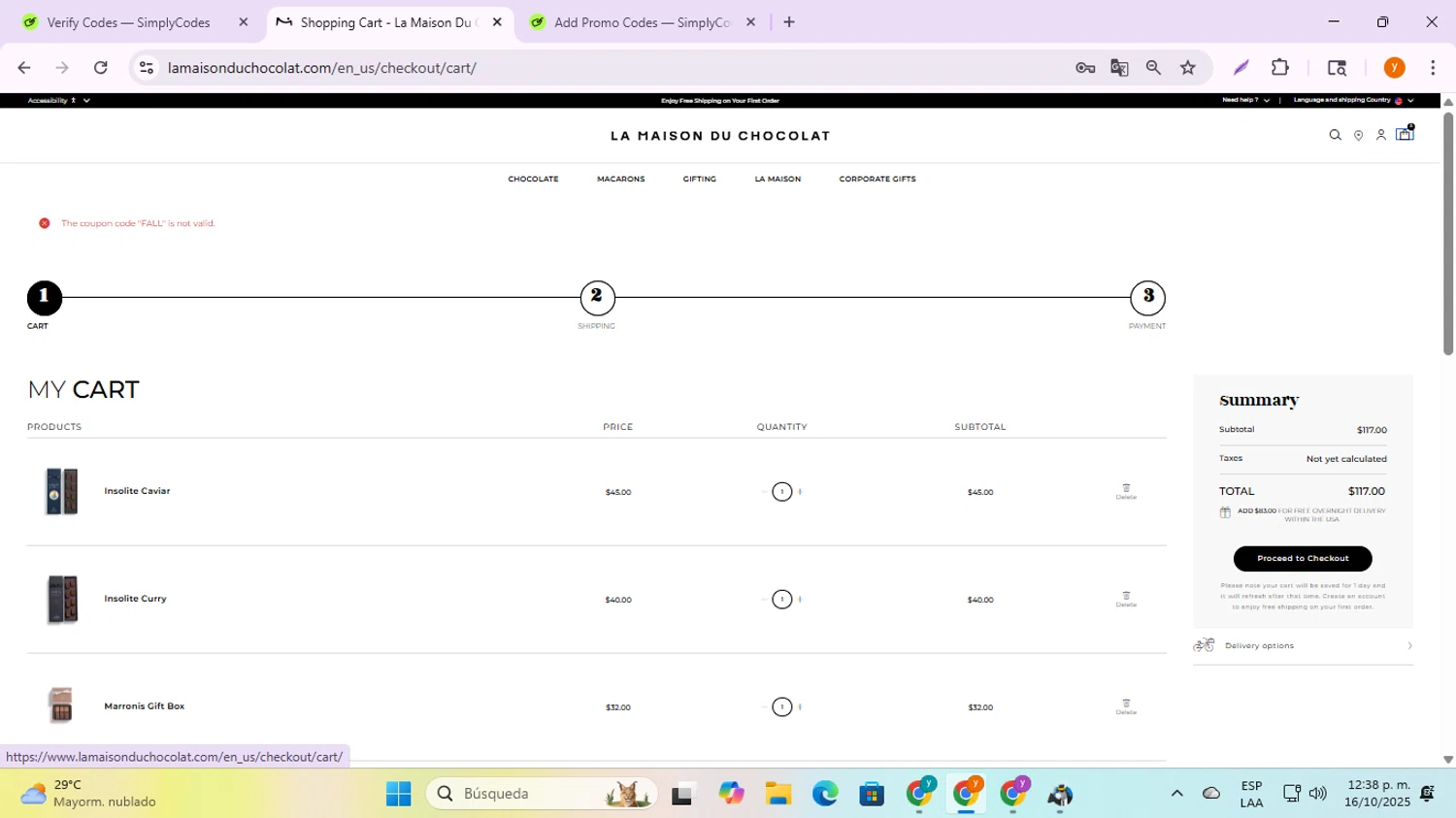
Task: Open the Insolite Curry product link
Action: (135, 599)
